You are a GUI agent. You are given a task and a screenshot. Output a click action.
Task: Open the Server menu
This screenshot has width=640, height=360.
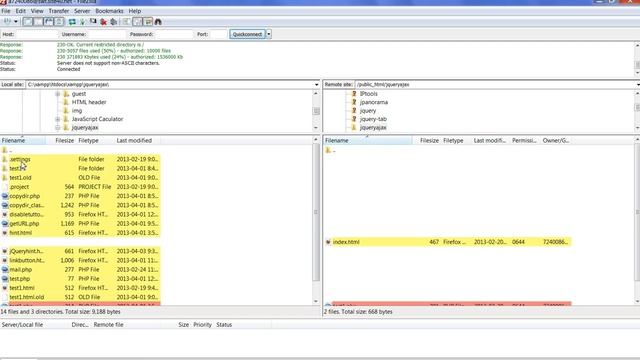click(x=82, y=11)
